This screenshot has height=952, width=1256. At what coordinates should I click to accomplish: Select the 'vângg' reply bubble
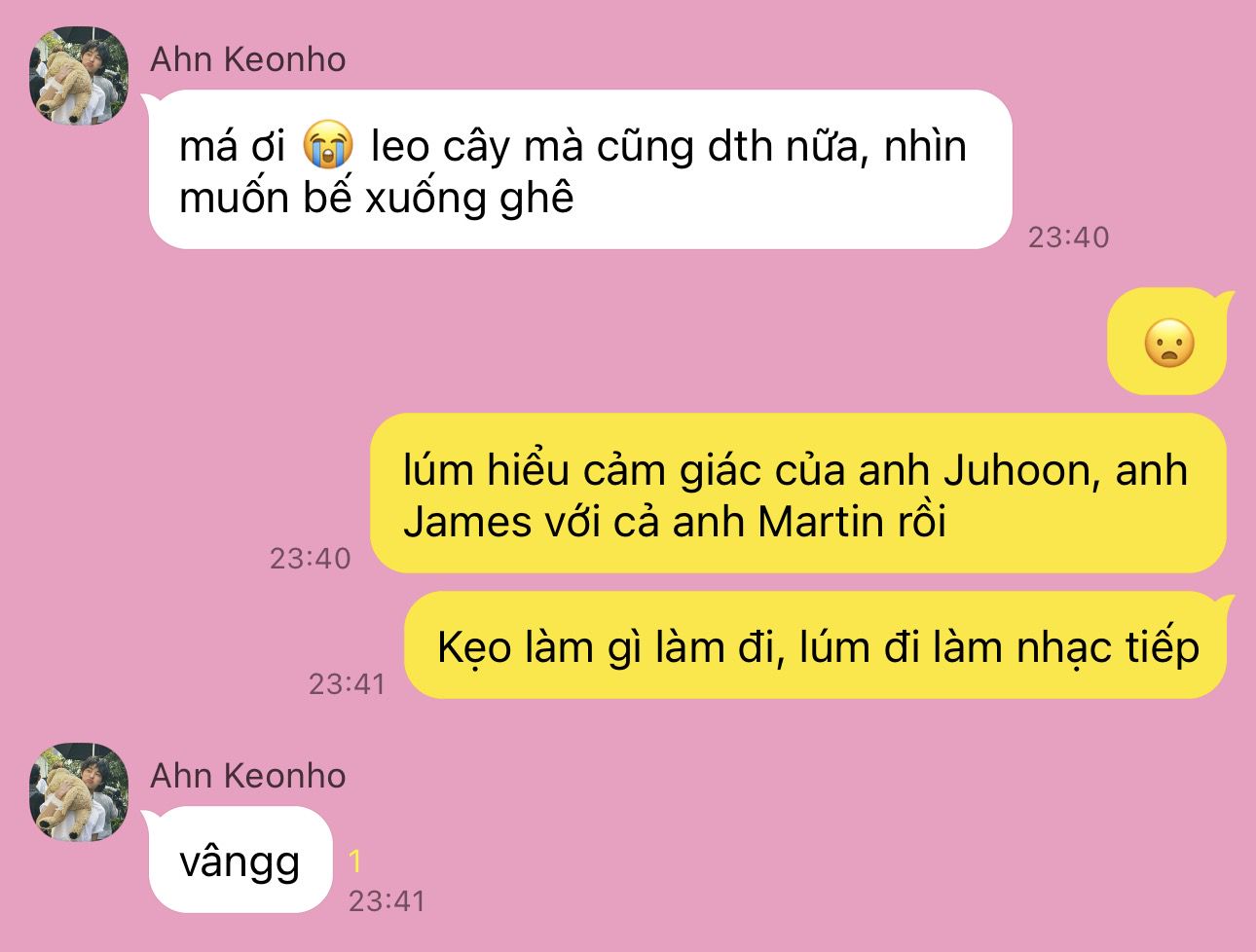(240, 860)
